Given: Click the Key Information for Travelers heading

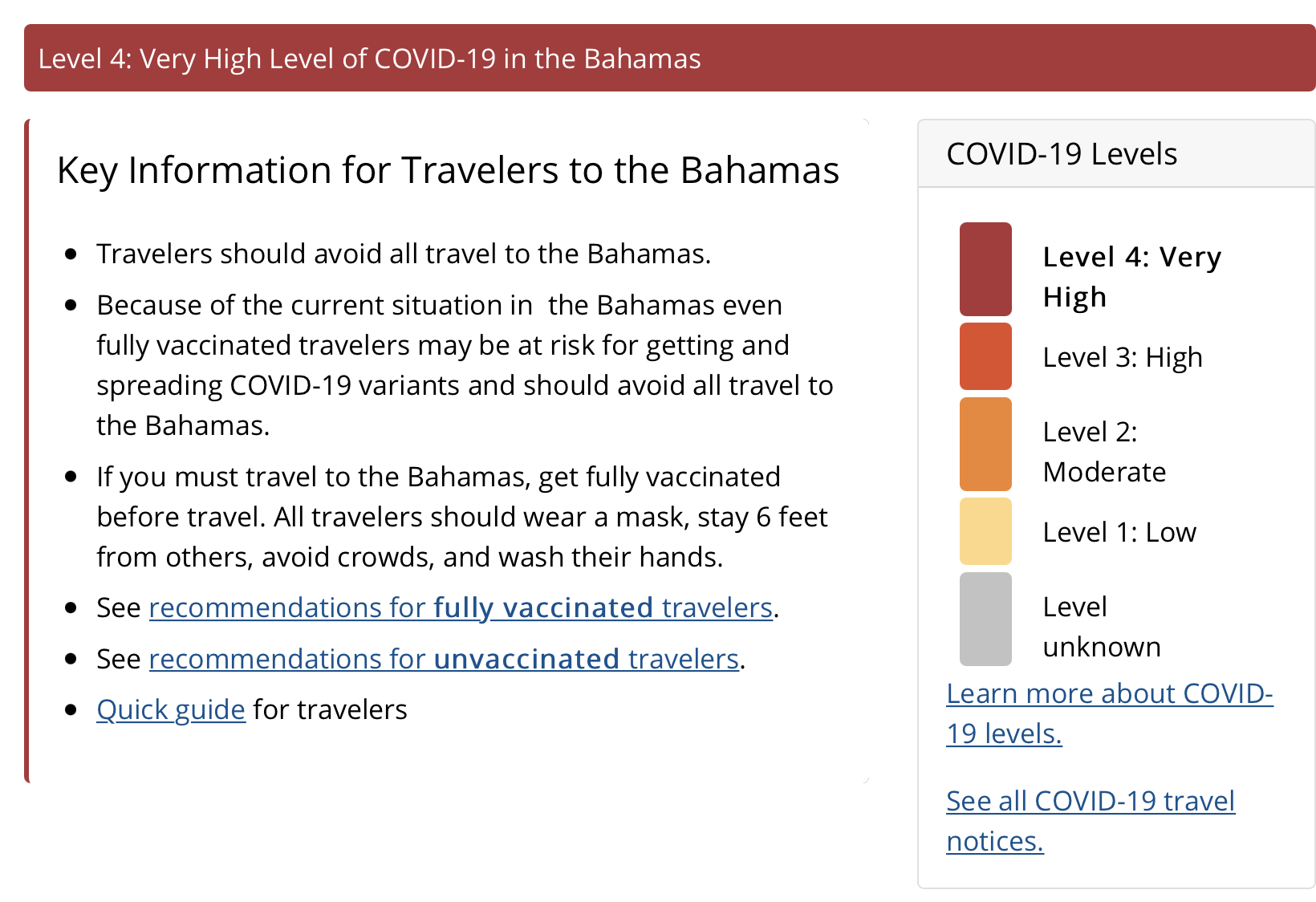Looking at the screenshot, I should pyautogui.click(x=448, y=170).
